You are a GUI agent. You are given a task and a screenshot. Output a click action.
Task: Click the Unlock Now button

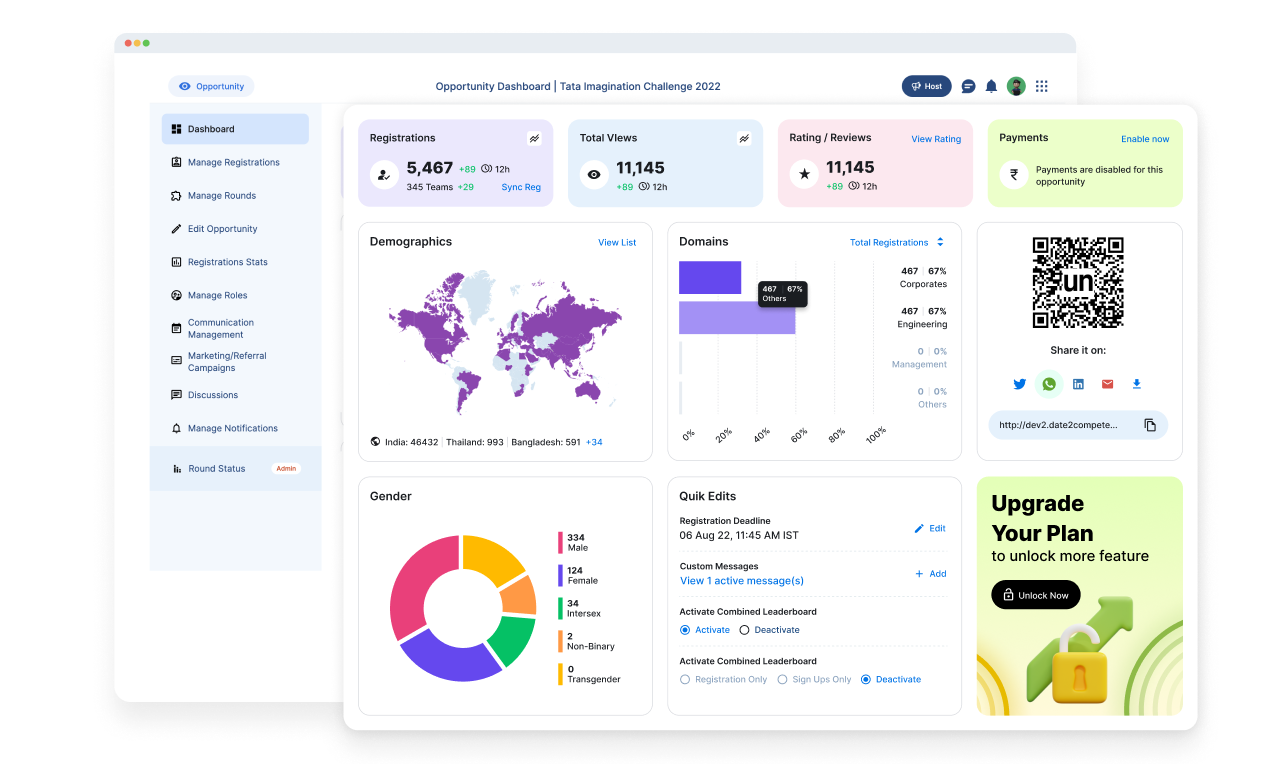coord(1036,594)
